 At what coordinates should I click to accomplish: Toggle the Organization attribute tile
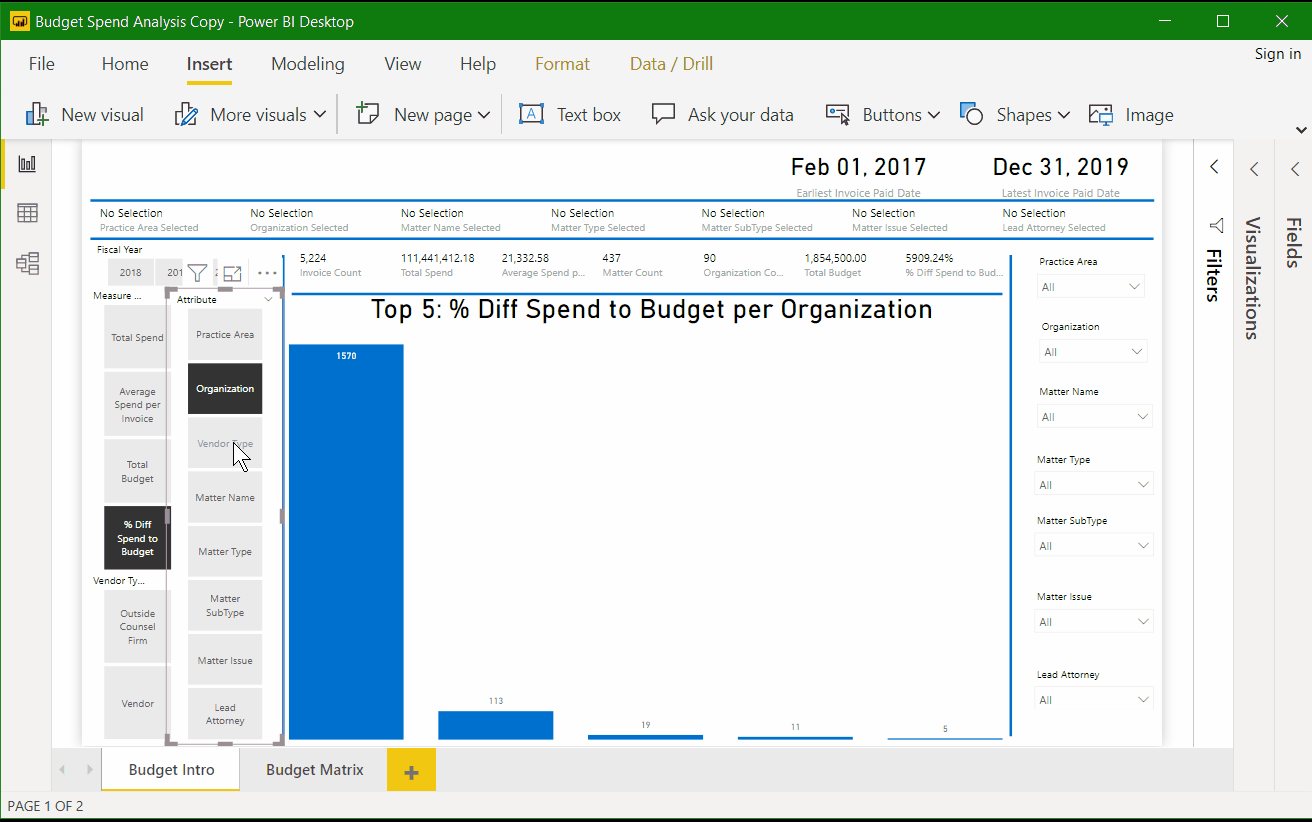tap(225, 389)
